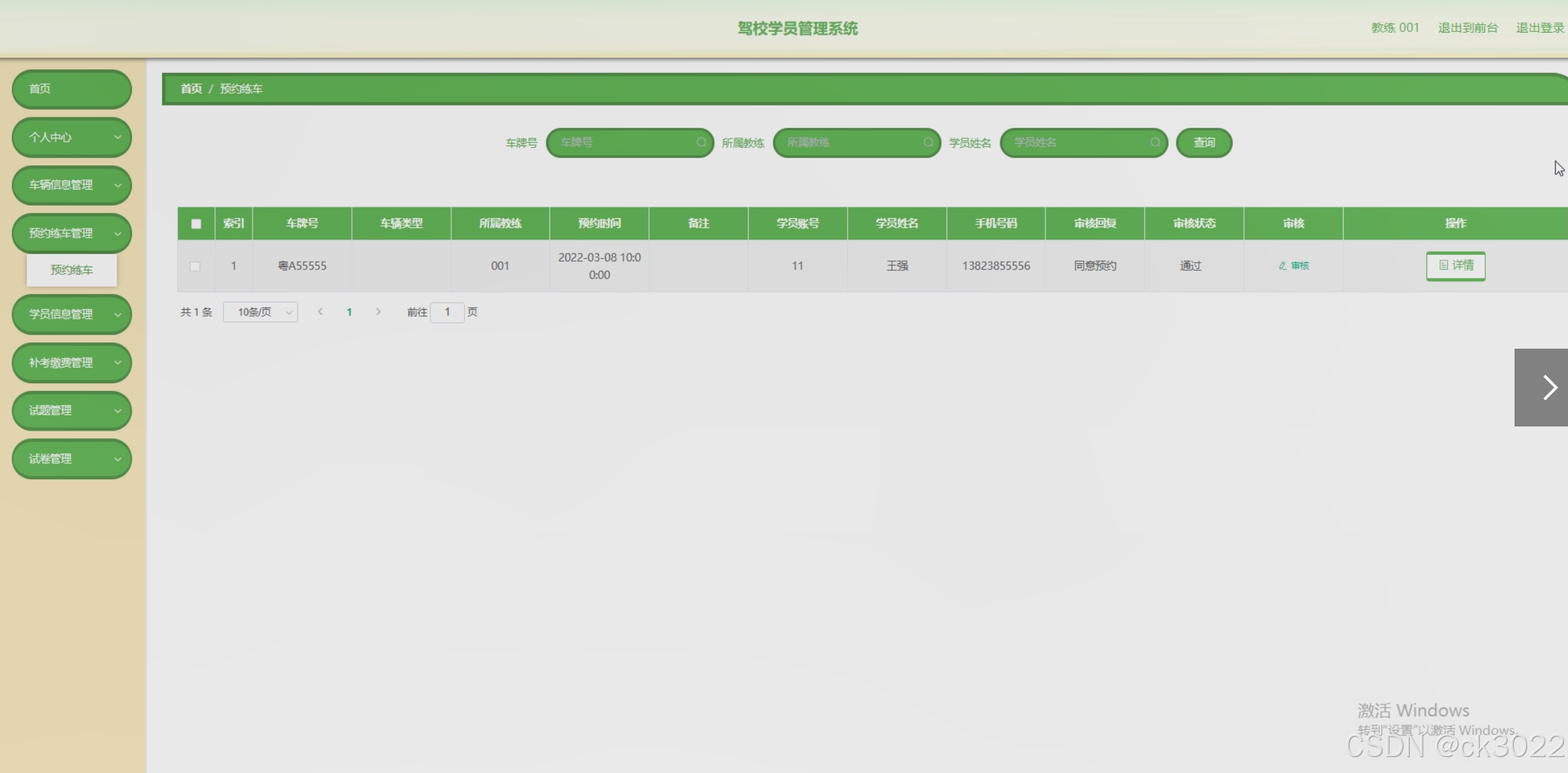Click search icon in 车牌号 field
The image size is (1568, 773).
point(701,142)
